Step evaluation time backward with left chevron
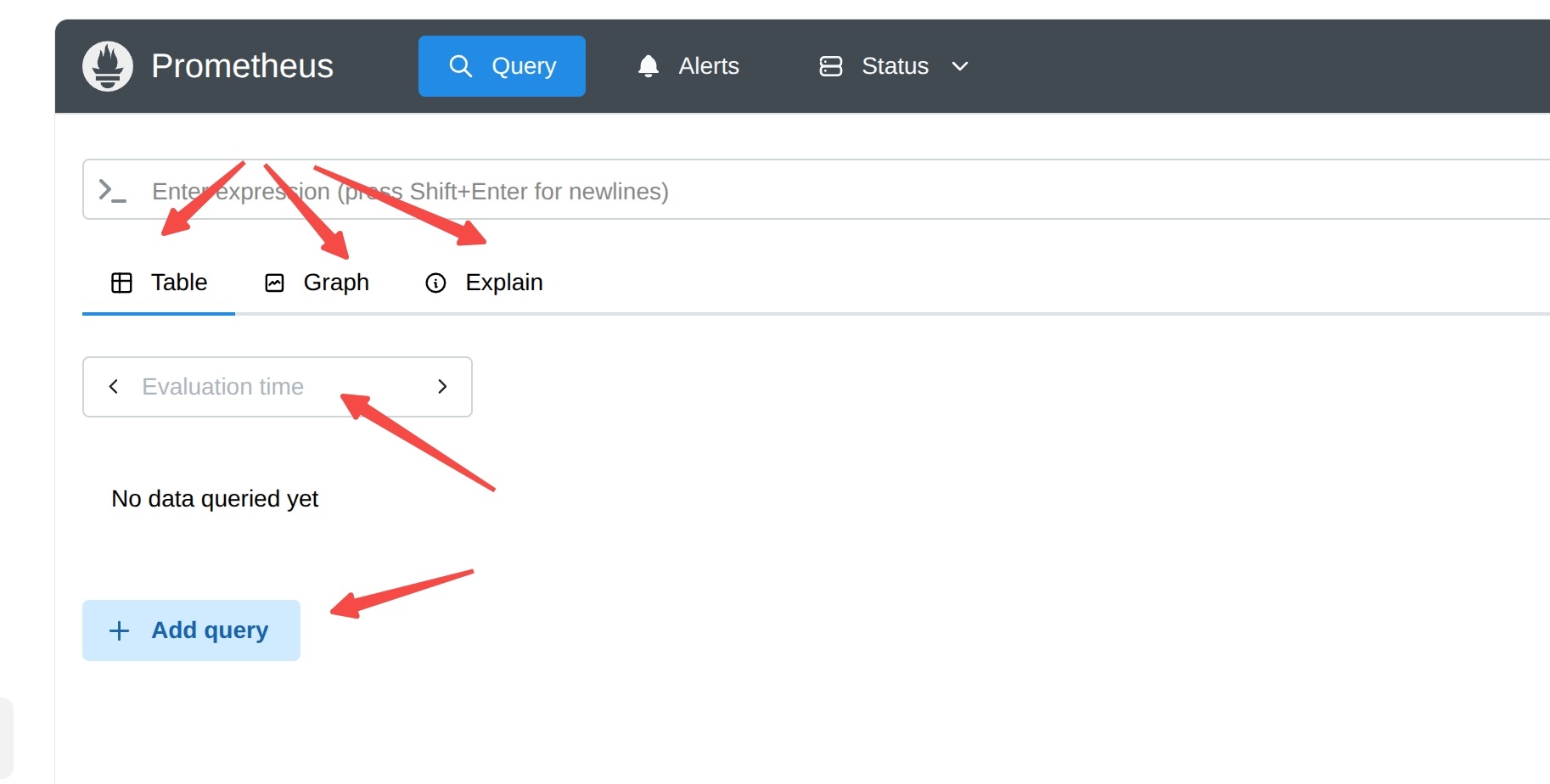Screen dimensions: 1550x784 tap(114, 387)
